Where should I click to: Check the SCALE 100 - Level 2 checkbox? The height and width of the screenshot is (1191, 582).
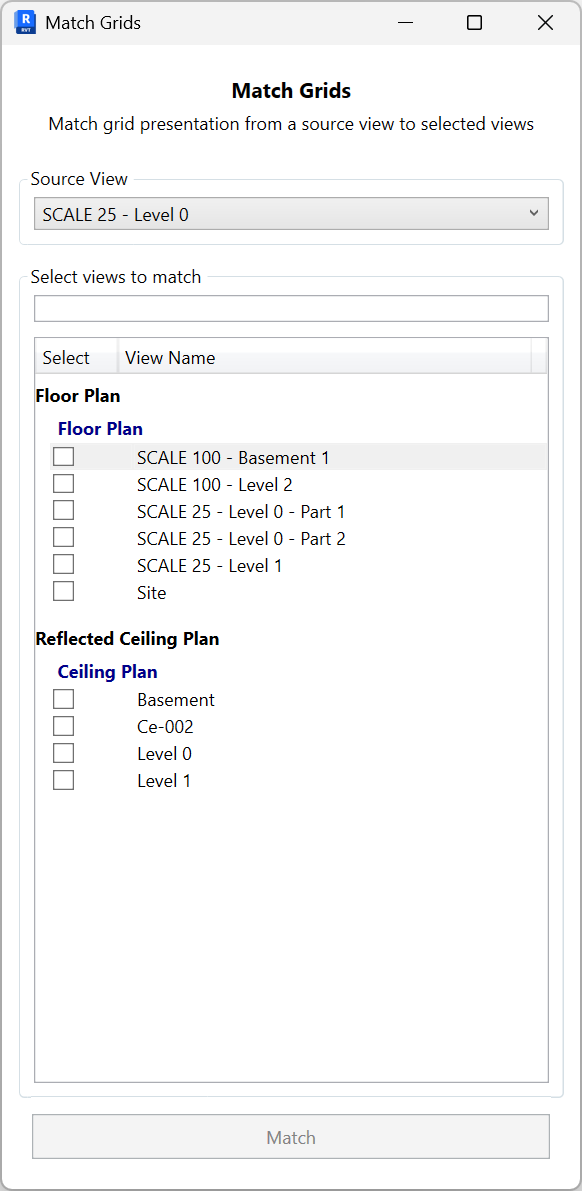63,483
